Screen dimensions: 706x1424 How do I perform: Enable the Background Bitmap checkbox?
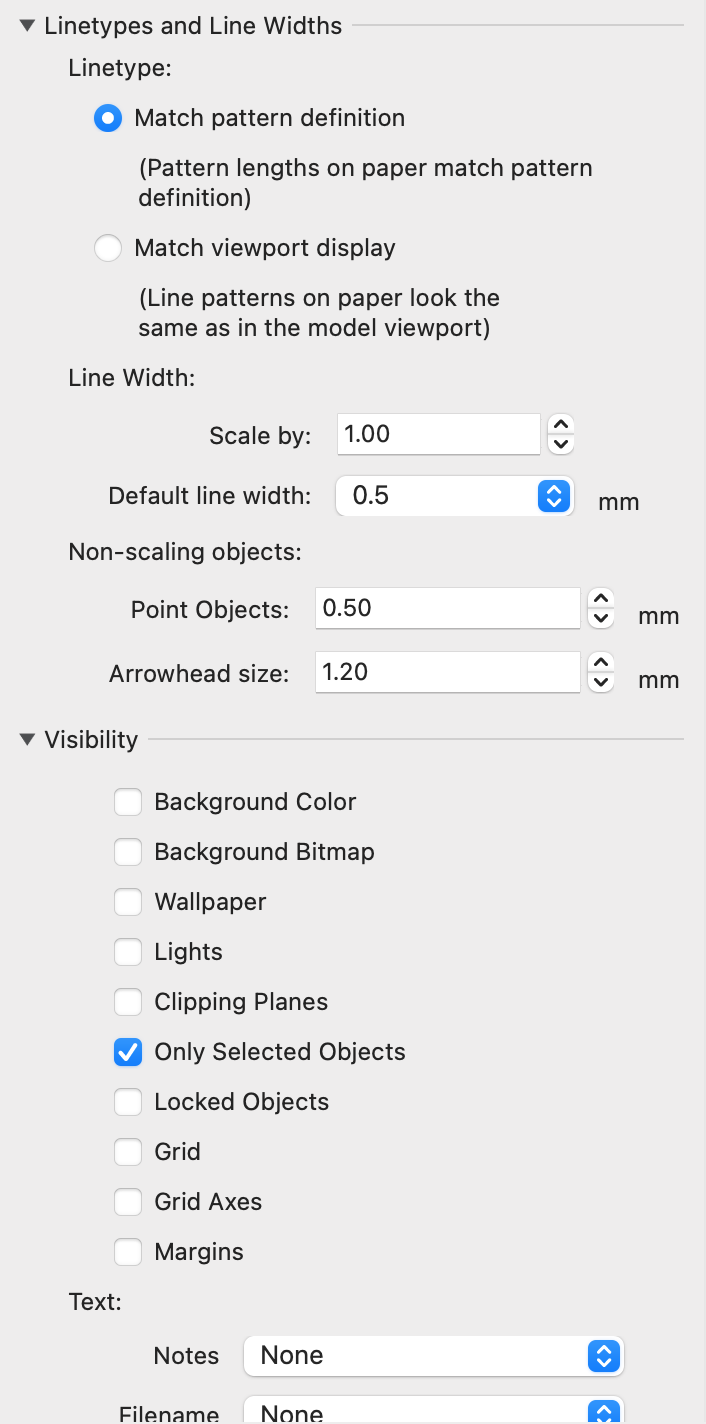[x=128, y=852]
